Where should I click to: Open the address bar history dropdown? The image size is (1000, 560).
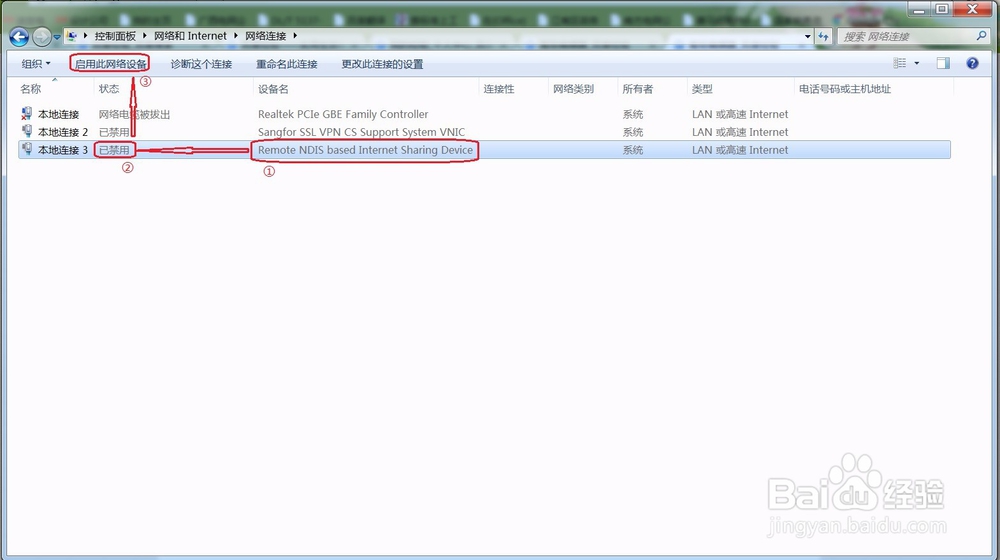coord(807,36)
